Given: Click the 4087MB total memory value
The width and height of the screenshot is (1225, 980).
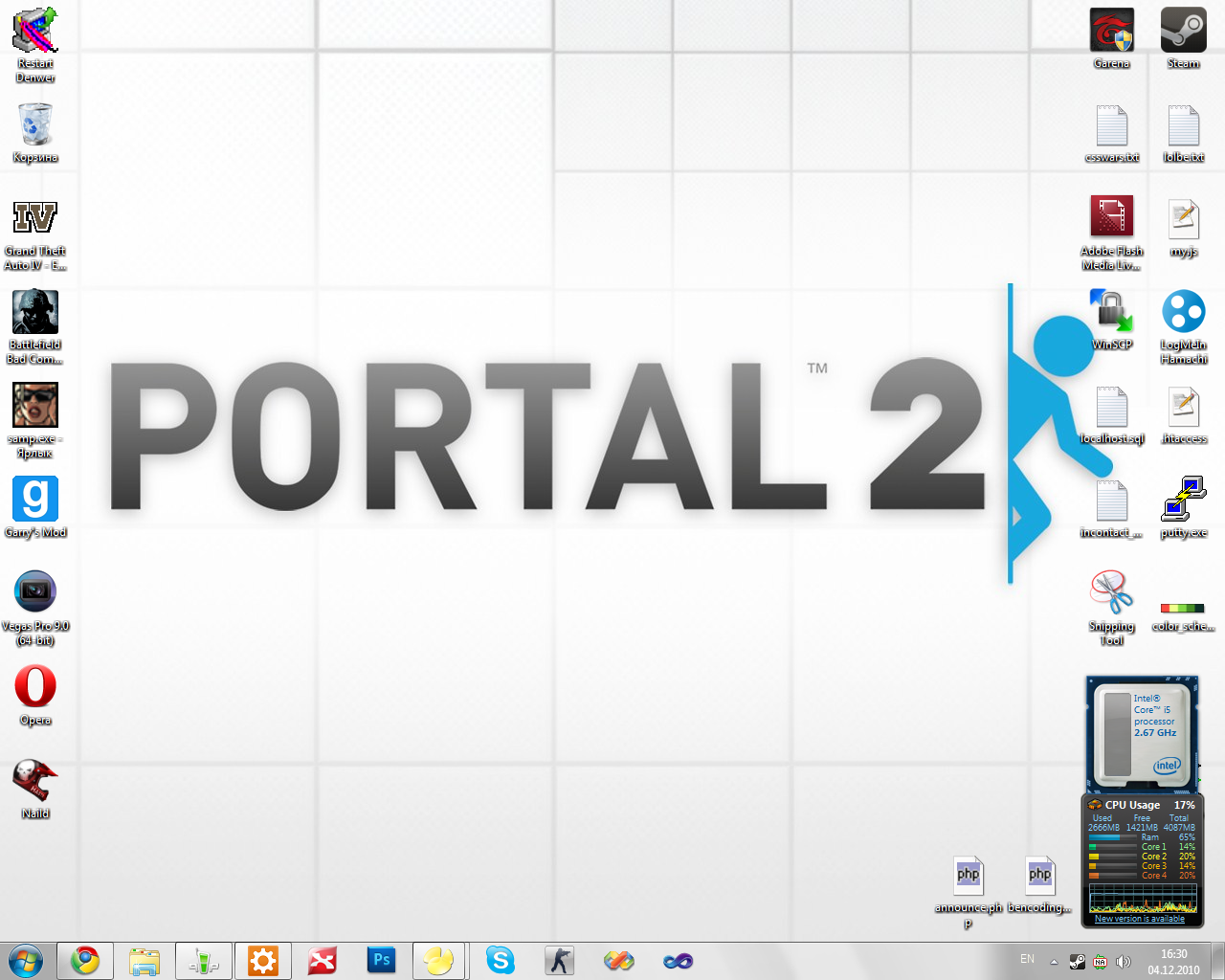Looking at the screenshot, I should 1179,828.
